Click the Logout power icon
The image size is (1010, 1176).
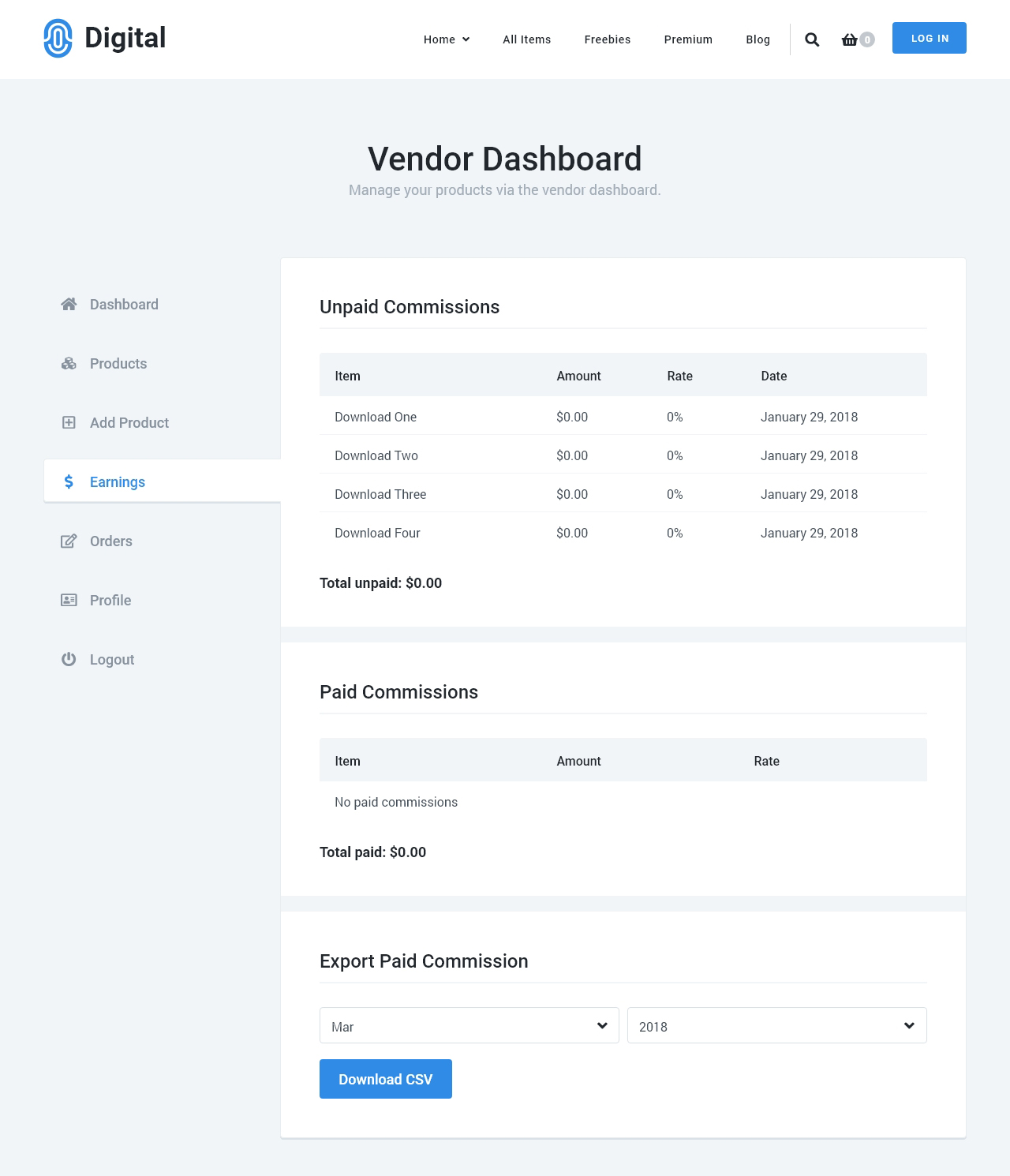coord(69,660)
